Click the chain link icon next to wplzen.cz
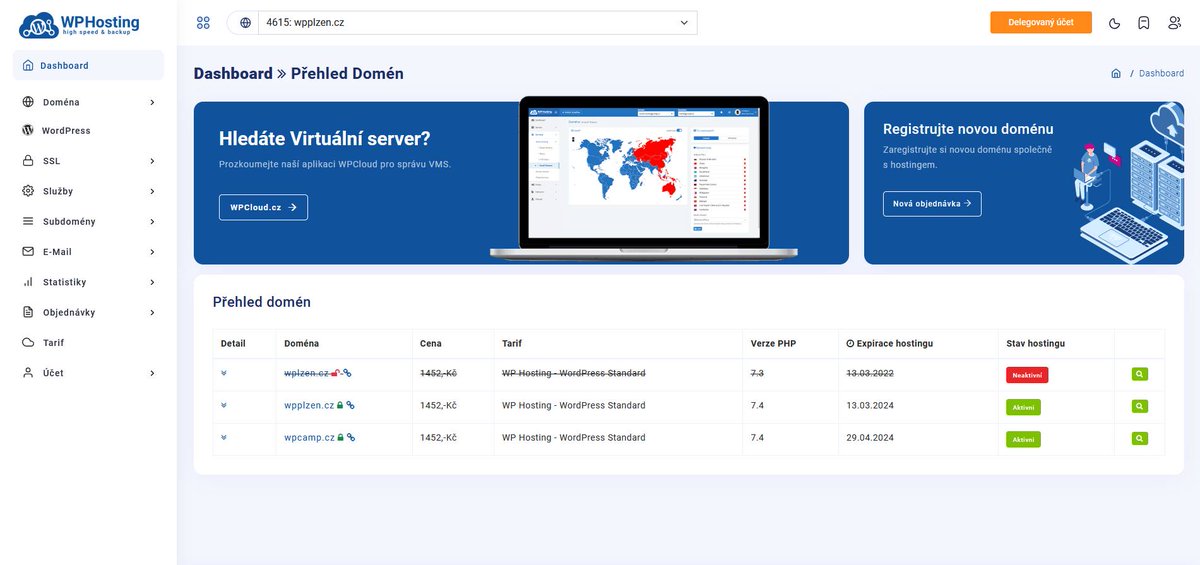 click(347, 373)
